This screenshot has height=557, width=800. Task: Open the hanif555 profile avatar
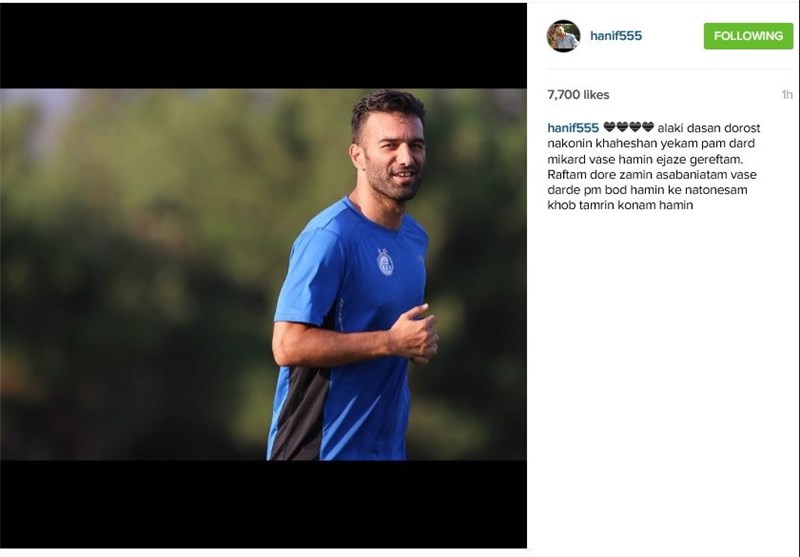tap(563, 36)
